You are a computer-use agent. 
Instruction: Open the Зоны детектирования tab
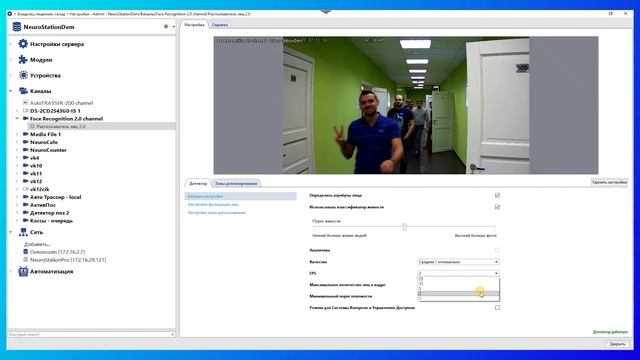[236, 183]
